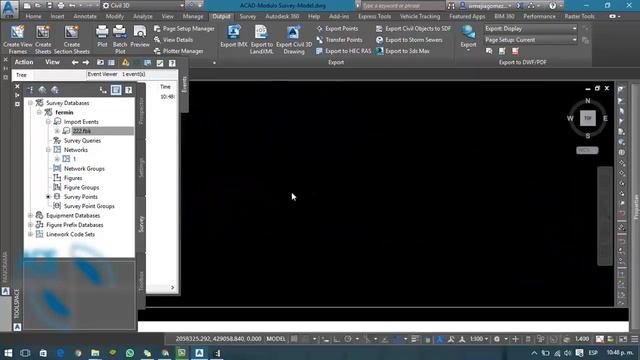Open the Manage ribbon tab

(193, 16)
